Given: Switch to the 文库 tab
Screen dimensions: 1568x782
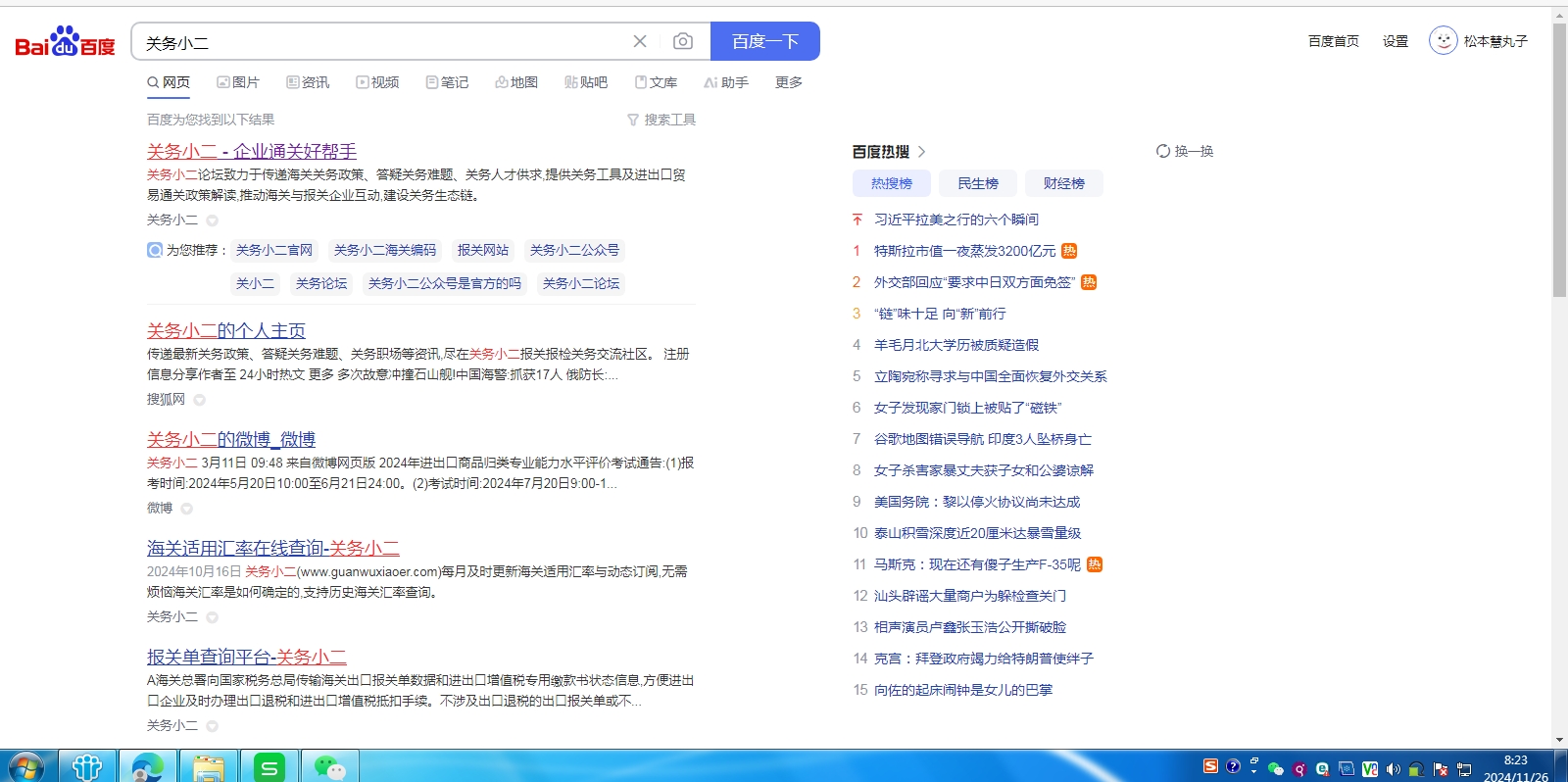Looking at the screenshot, I should pos(656,82).
